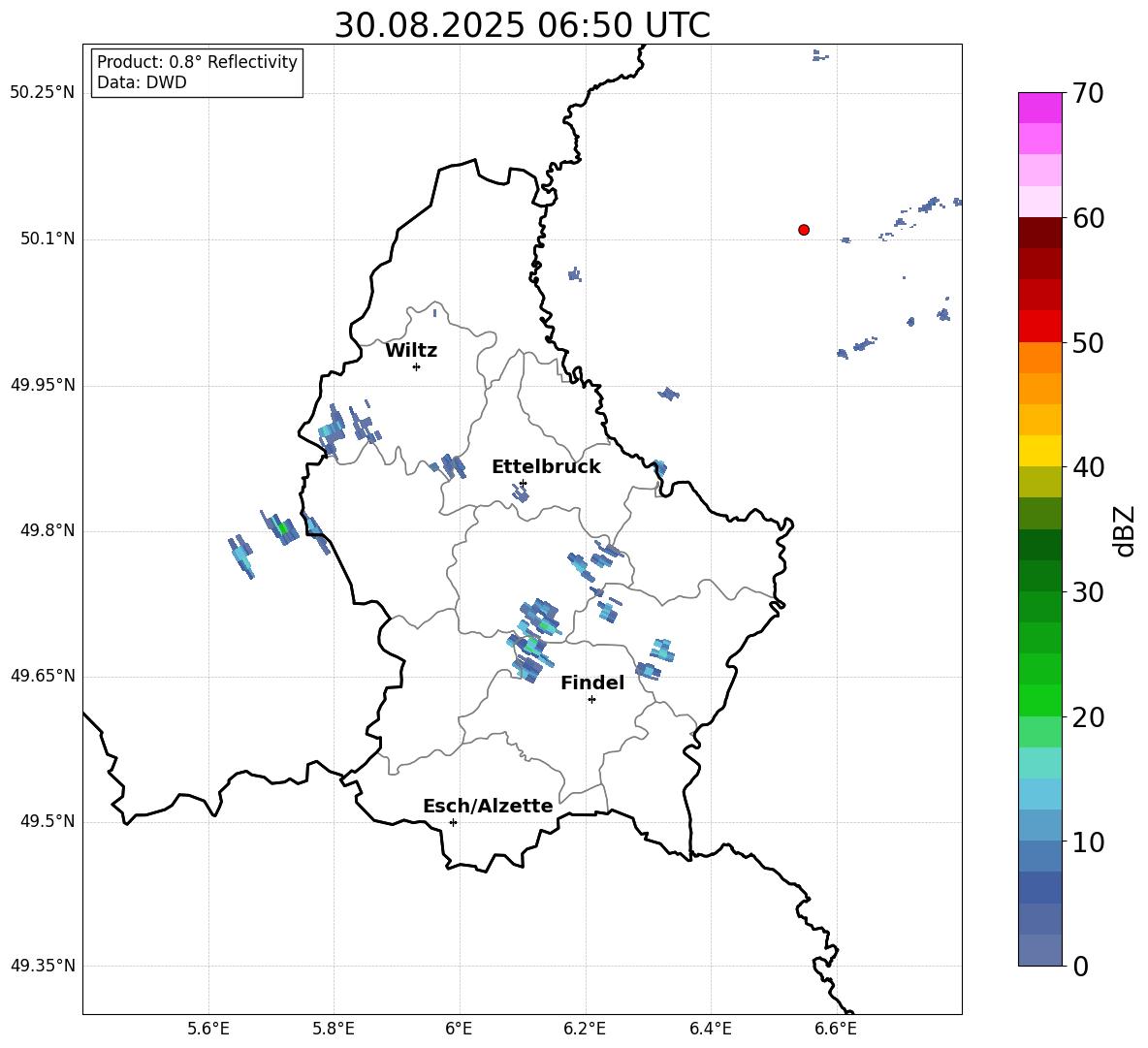Screen dimensions: 1148x1048
Task: Pick the orange colorbar segment below 50
Action: 1040,358
